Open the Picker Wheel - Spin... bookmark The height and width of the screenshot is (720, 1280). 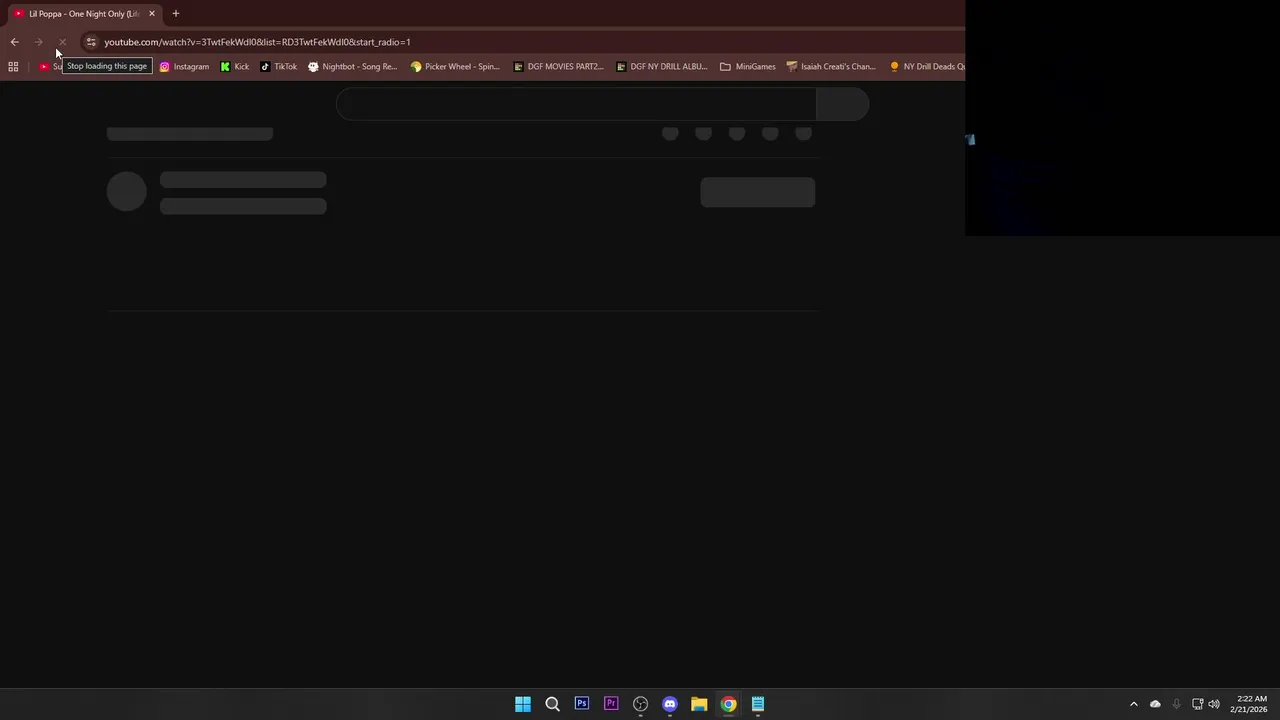click(x=455, y=67)
